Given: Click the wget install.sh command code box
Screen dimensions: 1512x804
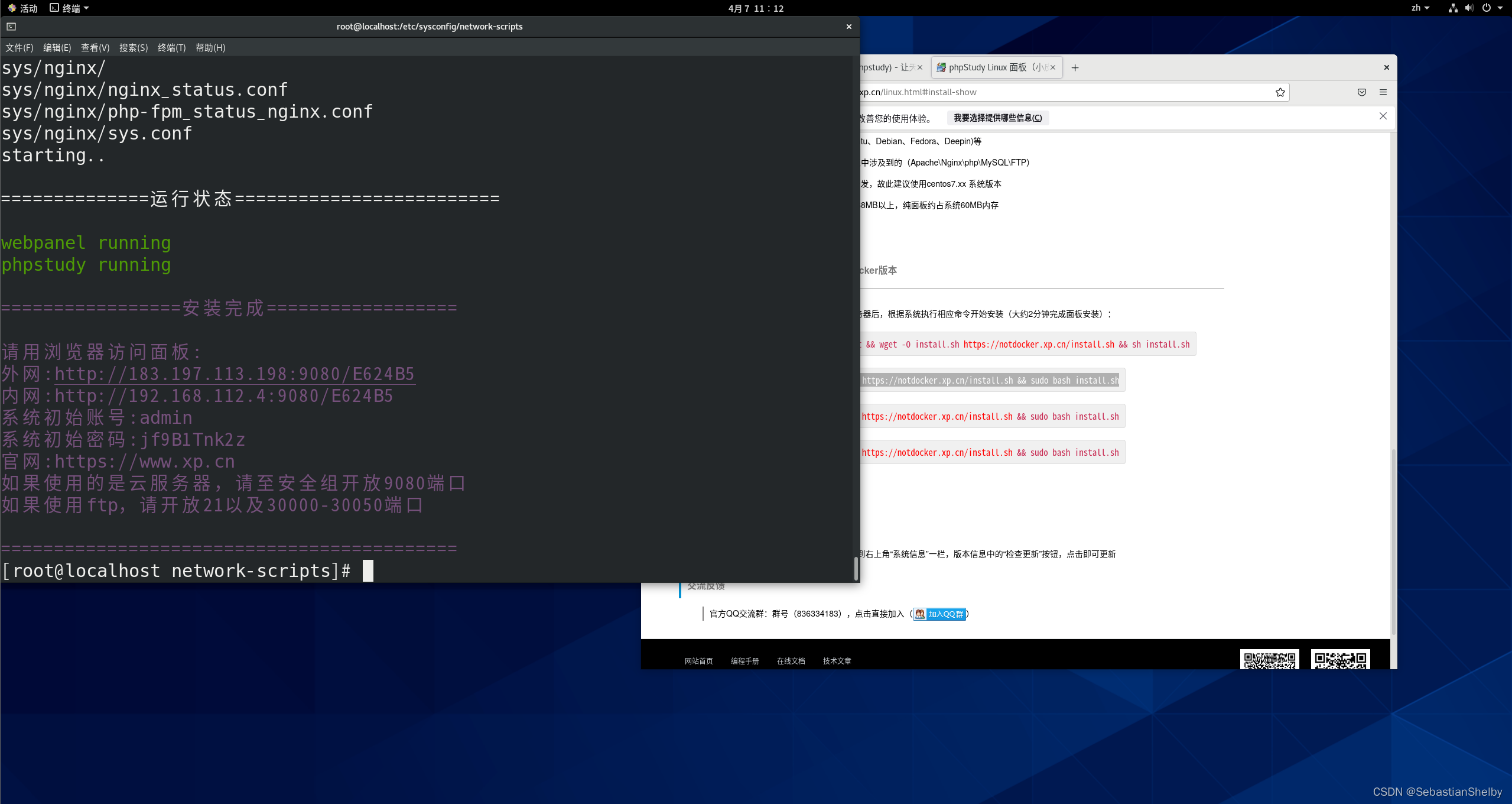Looking at the screenshot, I should [1028, 344].
